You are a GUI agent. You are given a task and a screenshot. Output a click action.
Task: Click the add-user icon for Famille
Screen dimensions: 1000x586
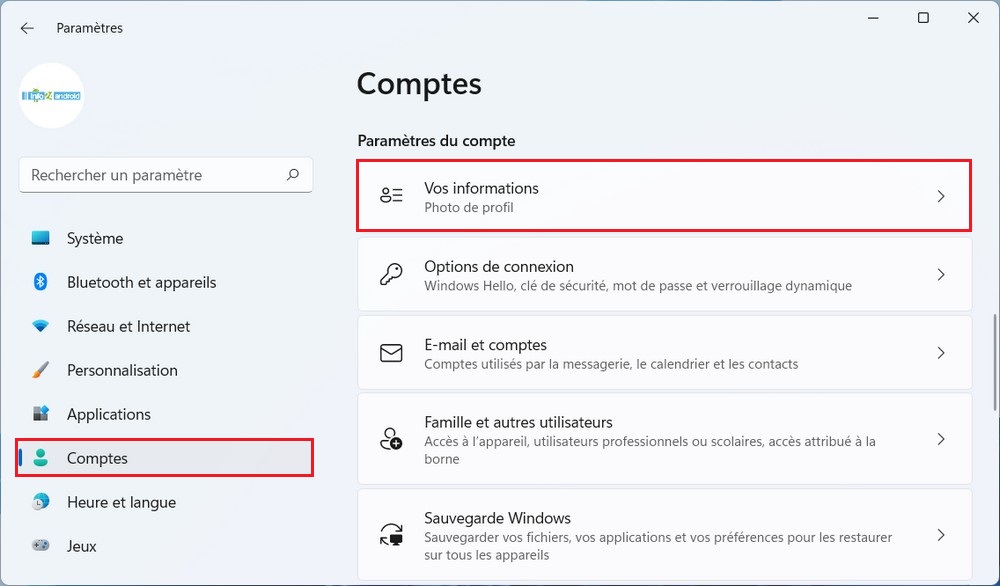coord(391,439)
